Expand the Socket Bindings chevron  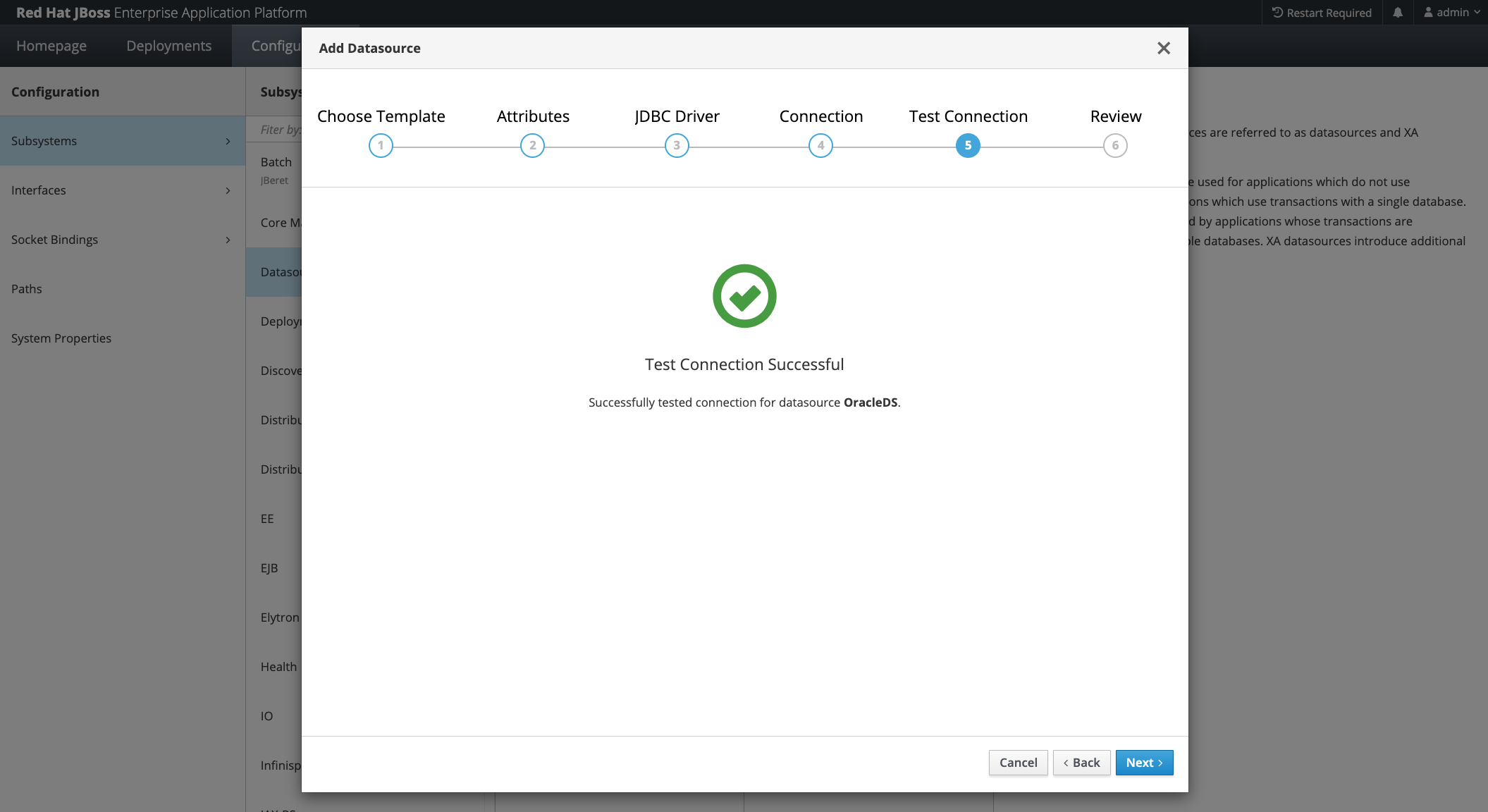point(228,240)
